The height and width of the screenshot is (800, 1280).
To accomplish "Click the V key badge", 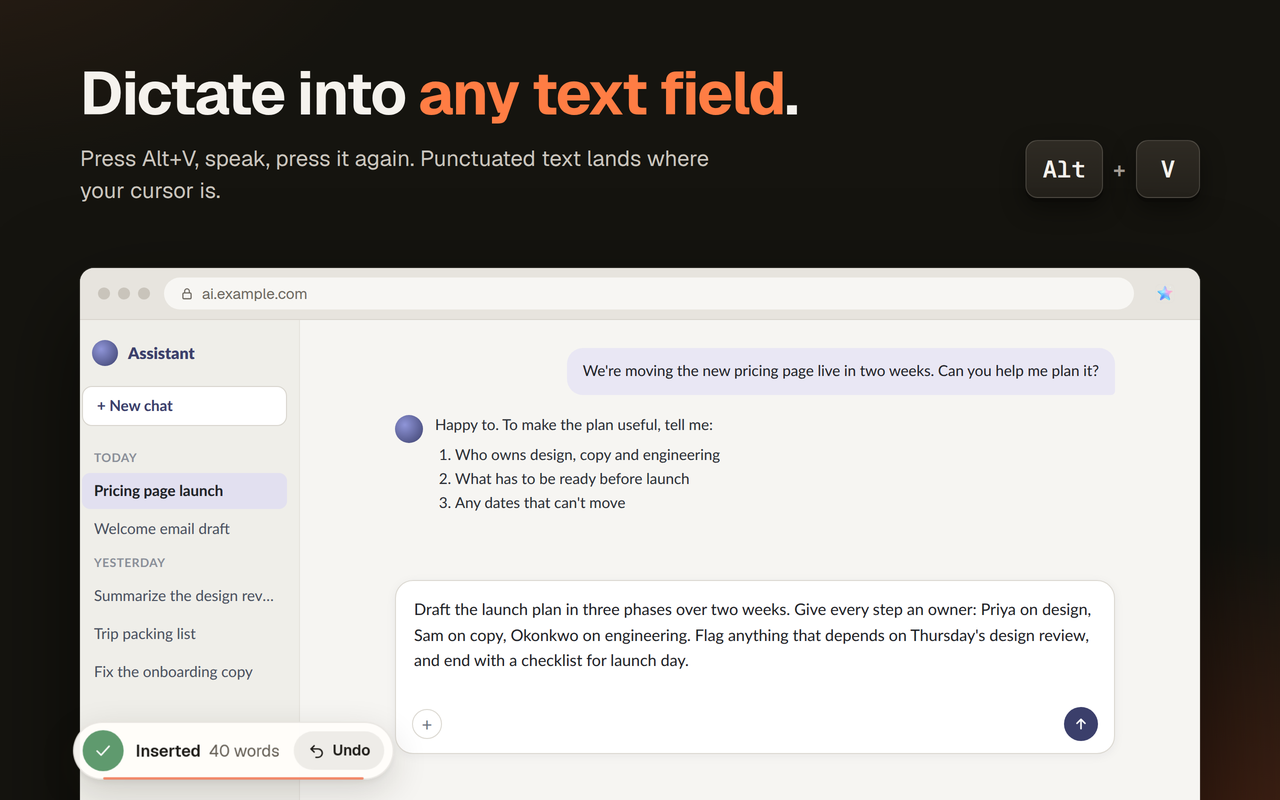I will (1168, 169).
